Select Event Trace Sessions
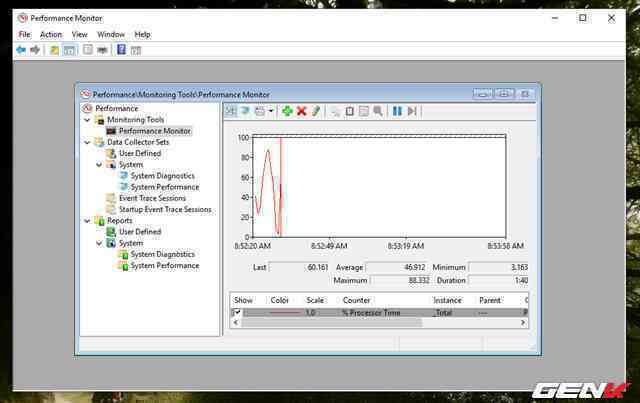This screenshot has height=403, width=640. point(152,198)
